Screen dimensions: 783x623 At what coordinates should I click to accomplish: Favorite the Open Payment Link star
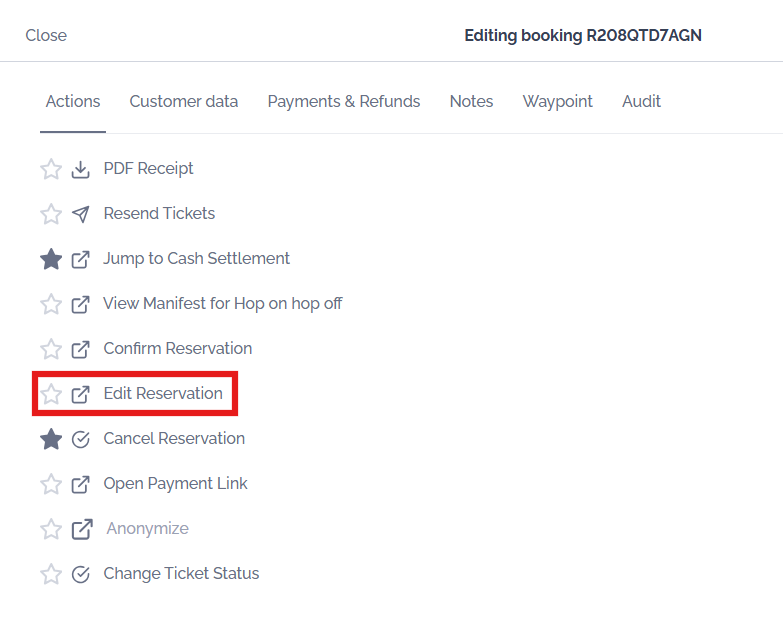coord(51,484)
